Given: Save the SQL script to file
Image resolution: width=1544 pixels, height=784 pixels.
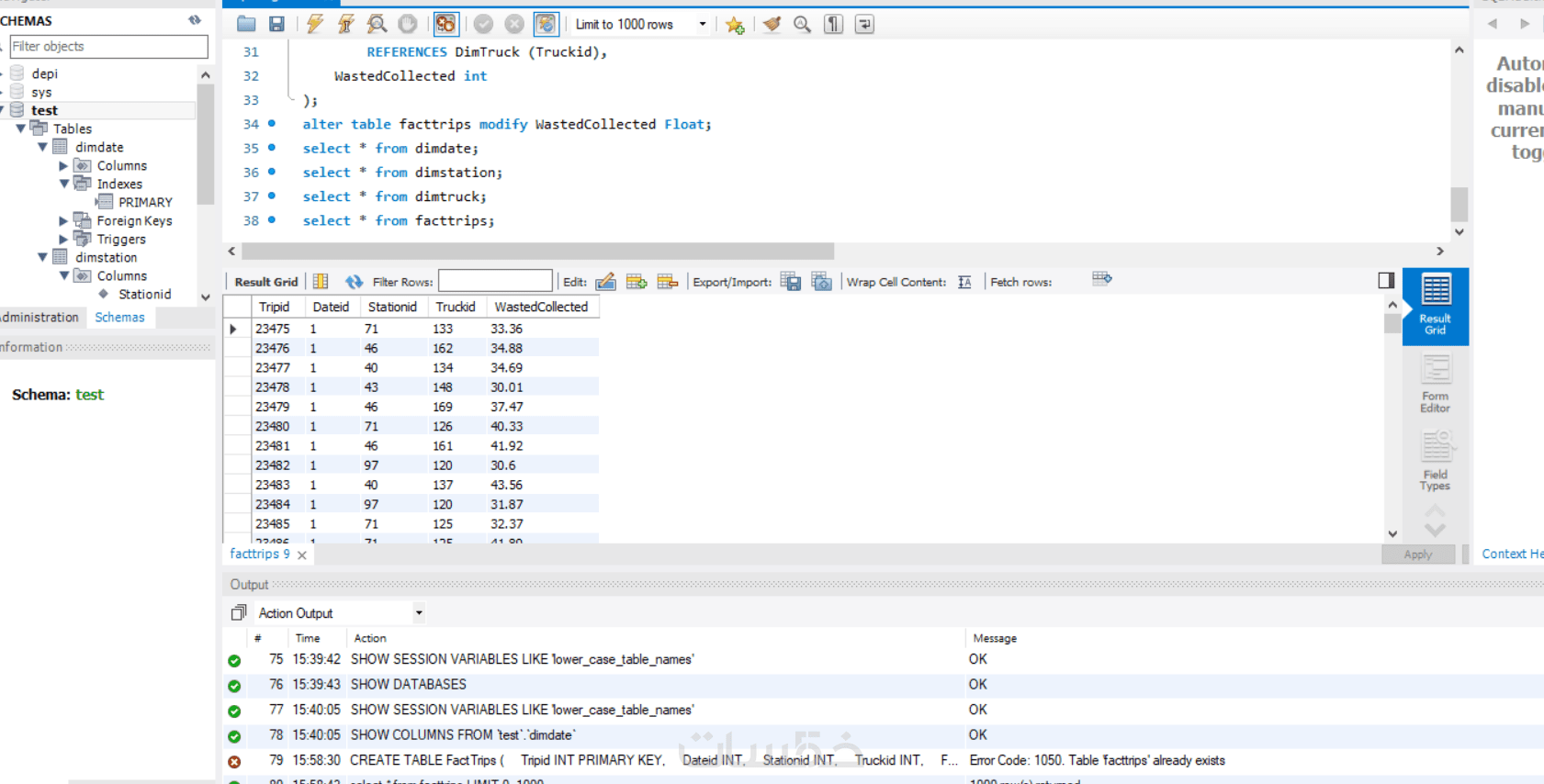Looking at the screenshot, I should pos(276,25).
